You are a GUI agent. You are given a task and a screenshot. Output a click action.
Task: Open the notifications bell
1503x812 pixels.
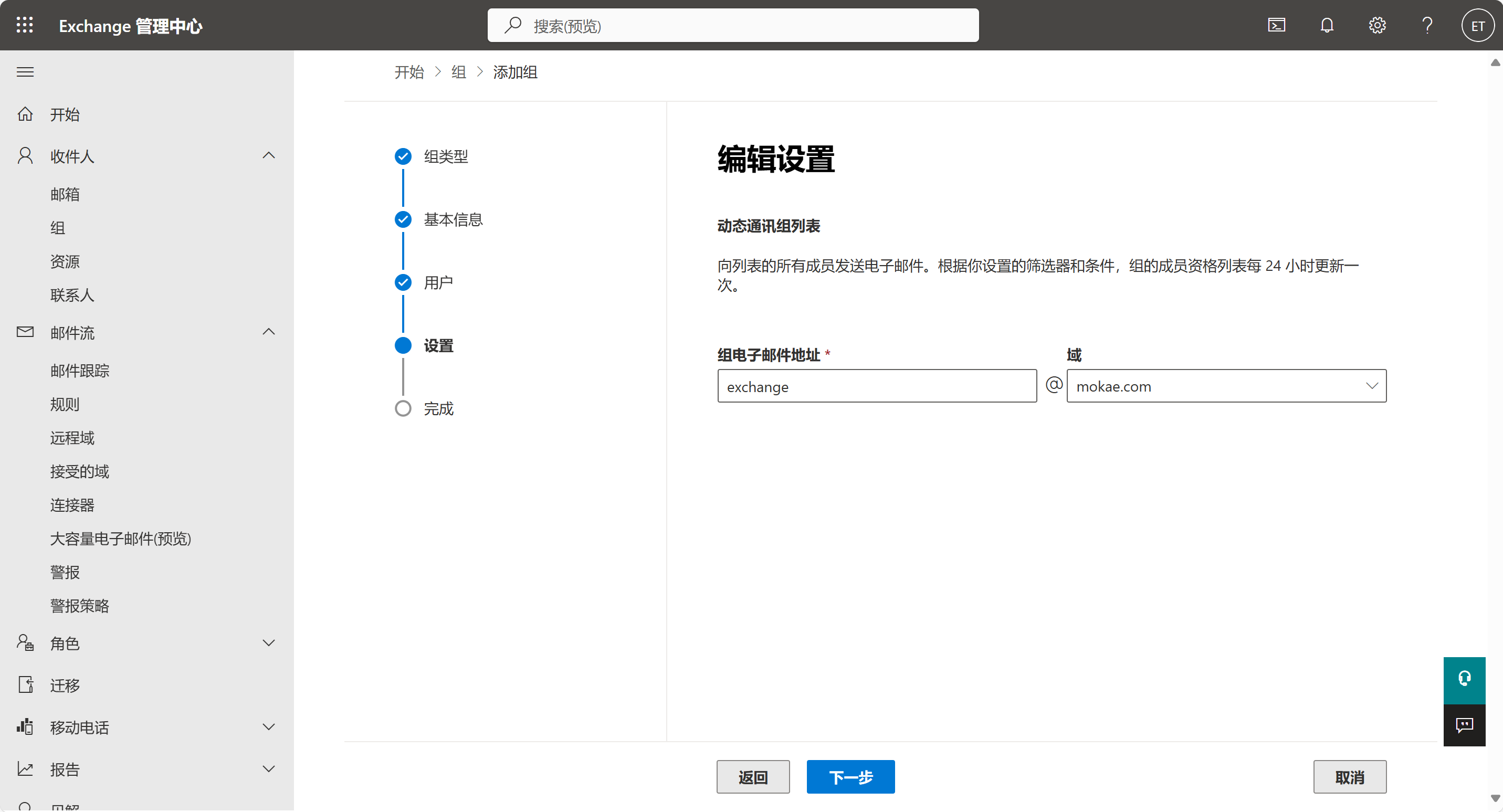click(1327, 25)
